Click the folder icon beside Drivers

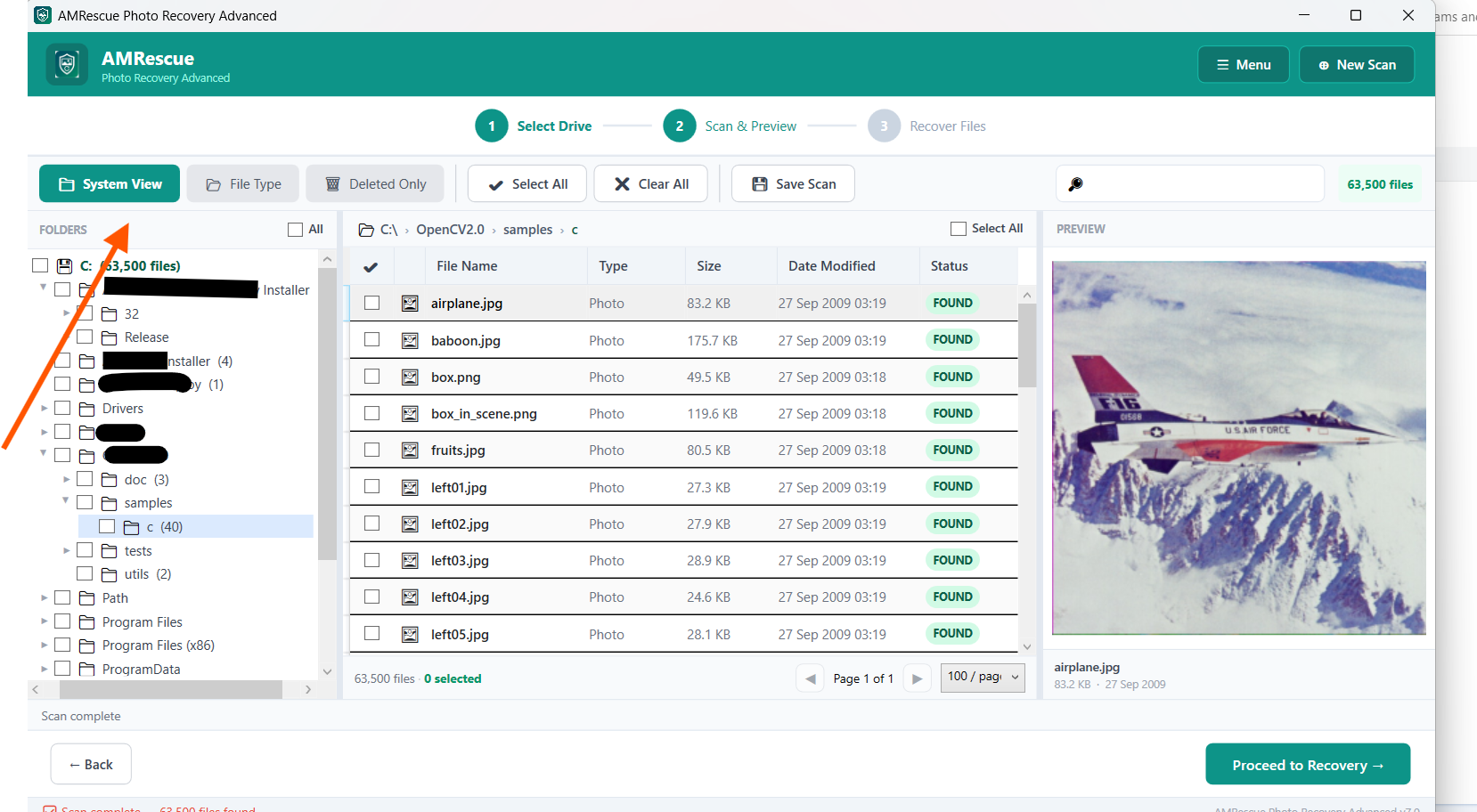(x=86, y=409)
